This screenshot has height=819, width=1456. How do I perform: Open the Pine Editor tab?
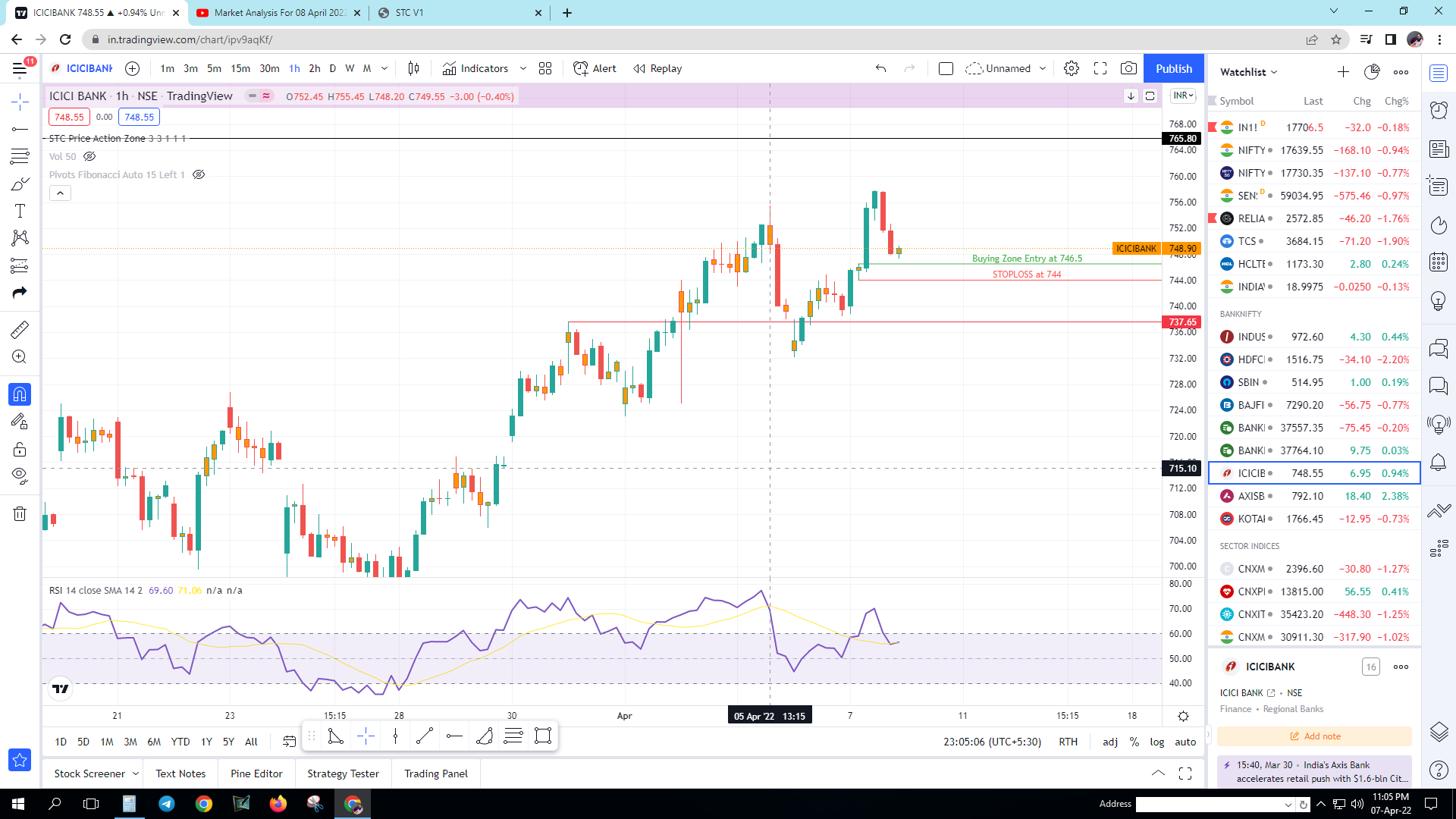256,773
